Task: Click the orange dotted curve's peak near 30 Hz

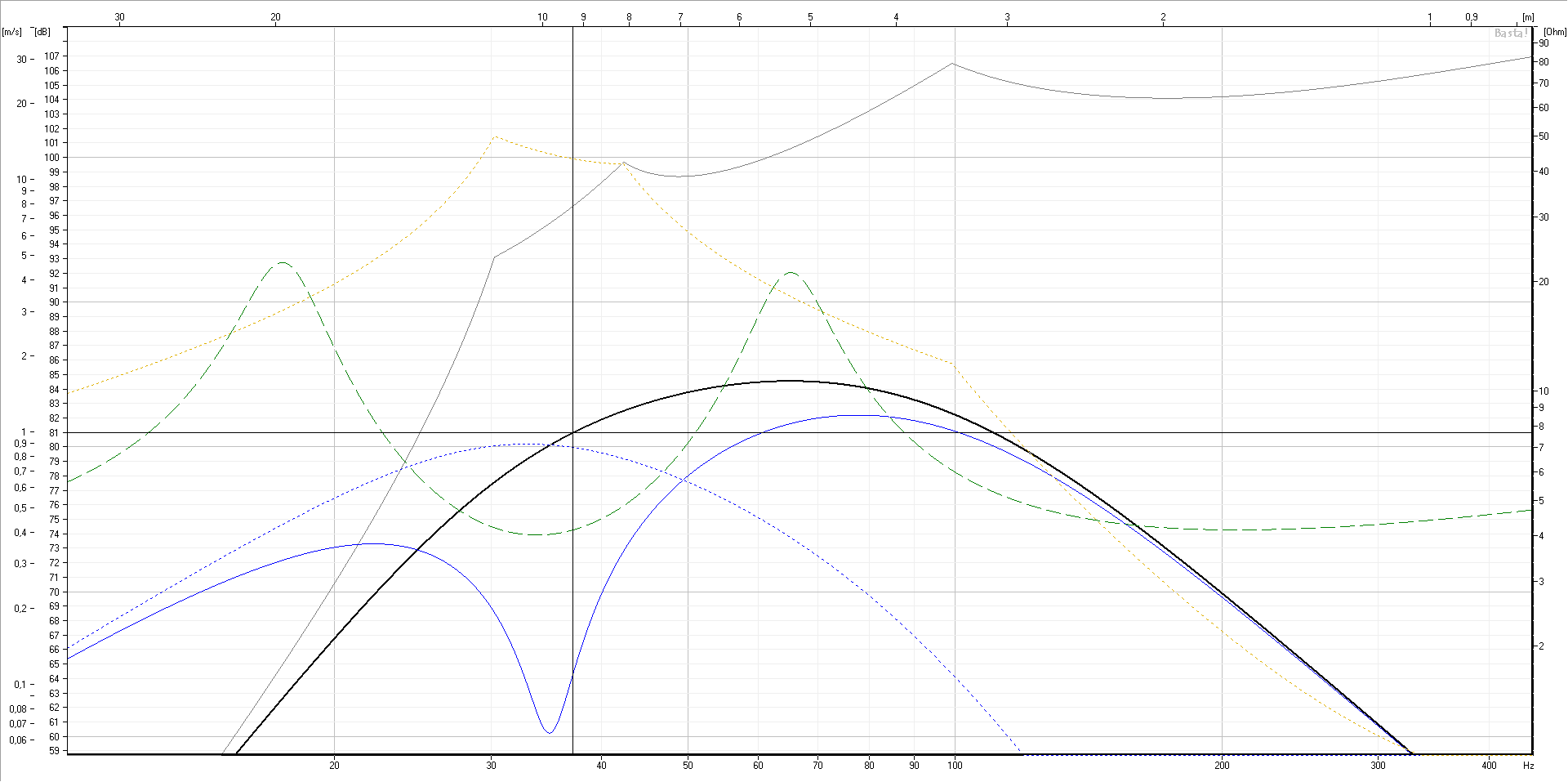Action: click(494, 137)
